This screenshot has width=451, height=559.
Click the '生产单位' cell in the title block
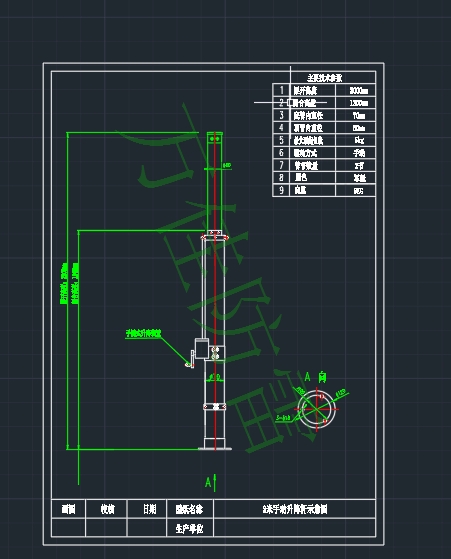point(190,528)
